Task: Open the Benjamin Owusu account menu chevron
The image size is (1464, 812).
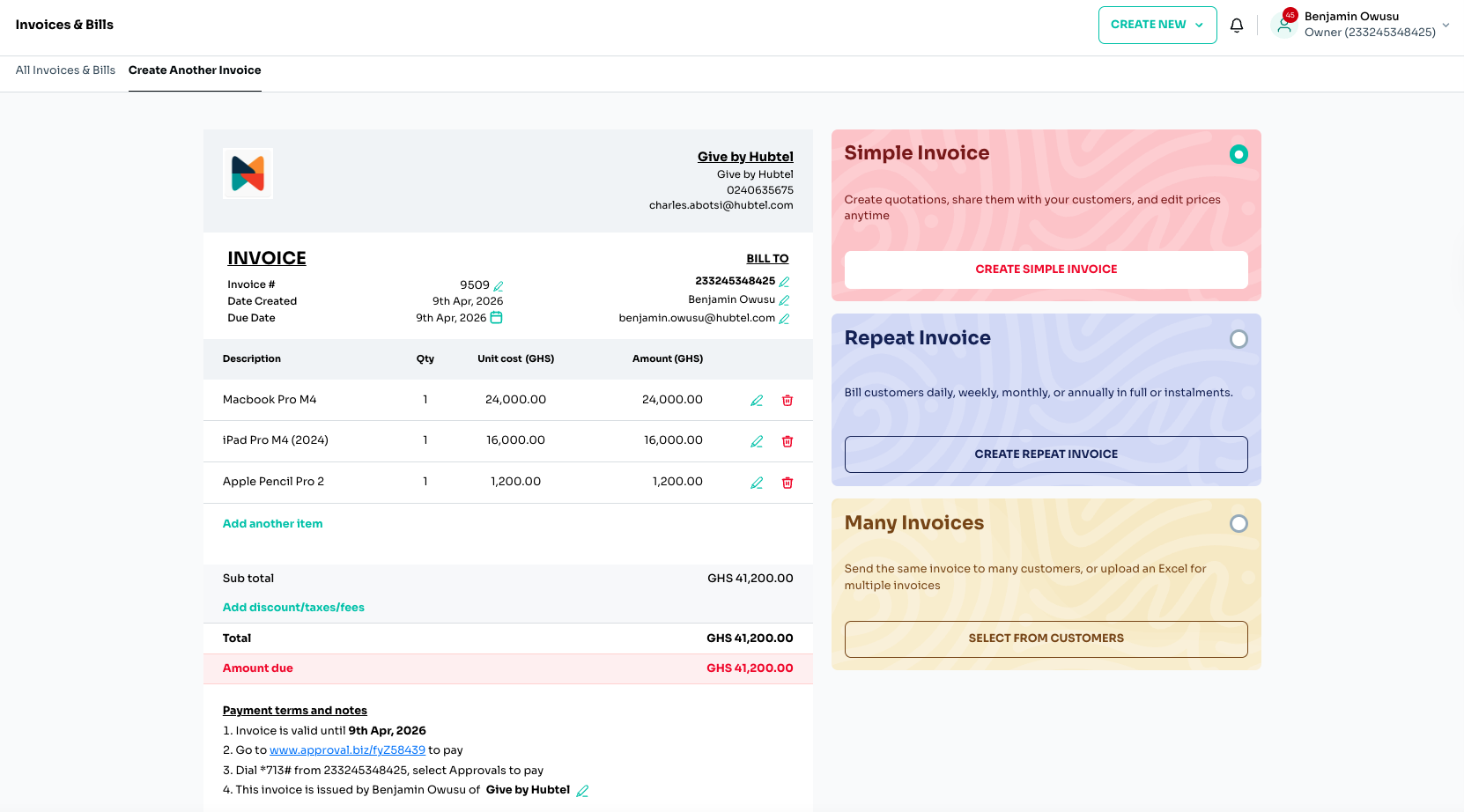Action: tap(1446, 25)
